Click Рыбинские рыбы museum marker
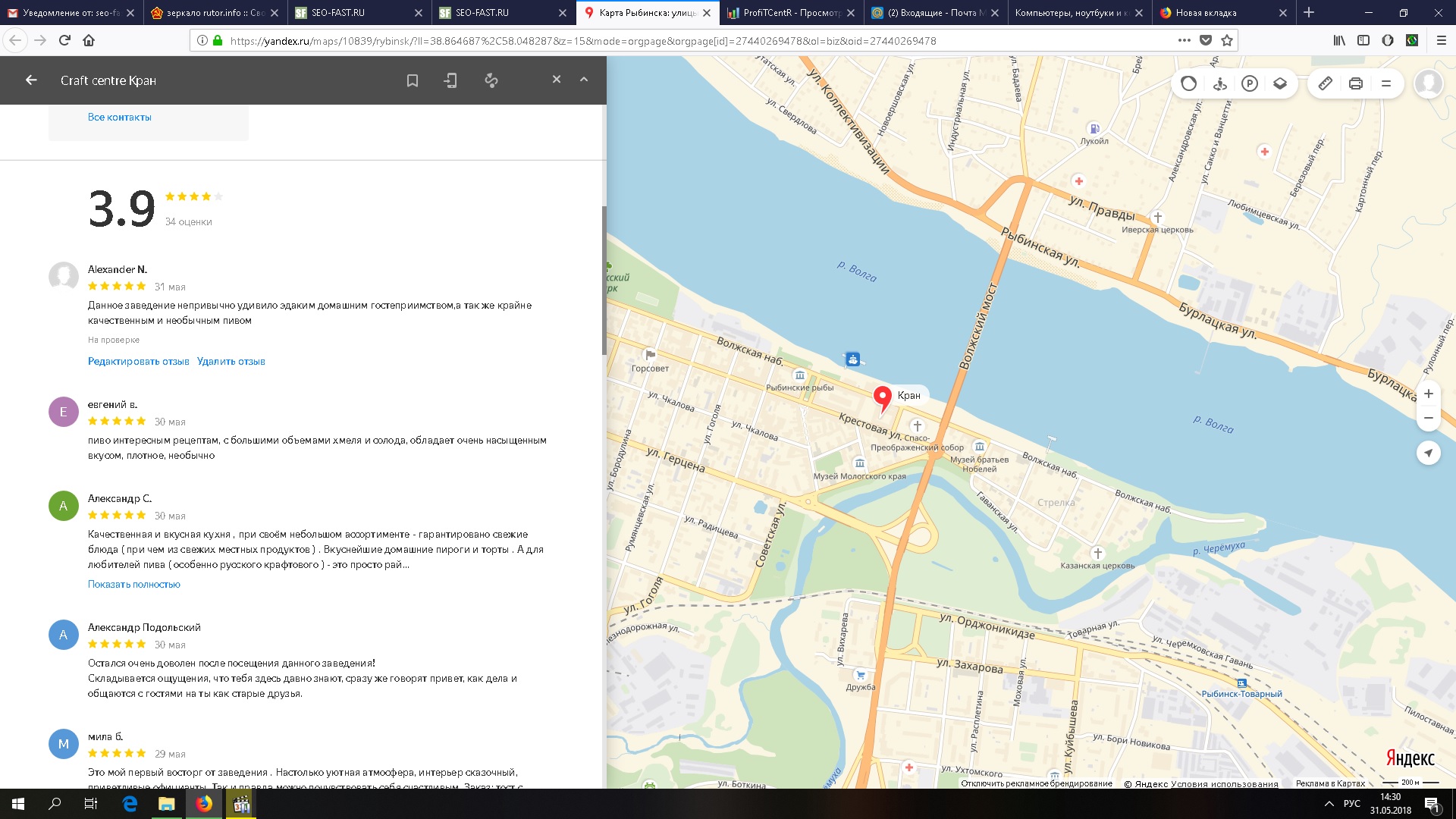The width and height of the screenshot is (1456, 819). coord(799,375)
